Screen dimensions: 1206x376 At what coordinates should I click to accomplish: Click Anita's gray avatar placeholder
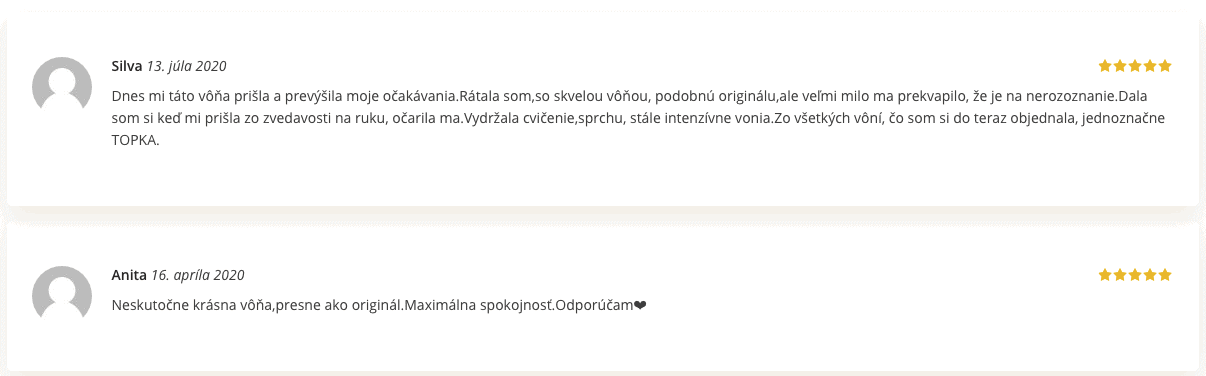point(62,296)
